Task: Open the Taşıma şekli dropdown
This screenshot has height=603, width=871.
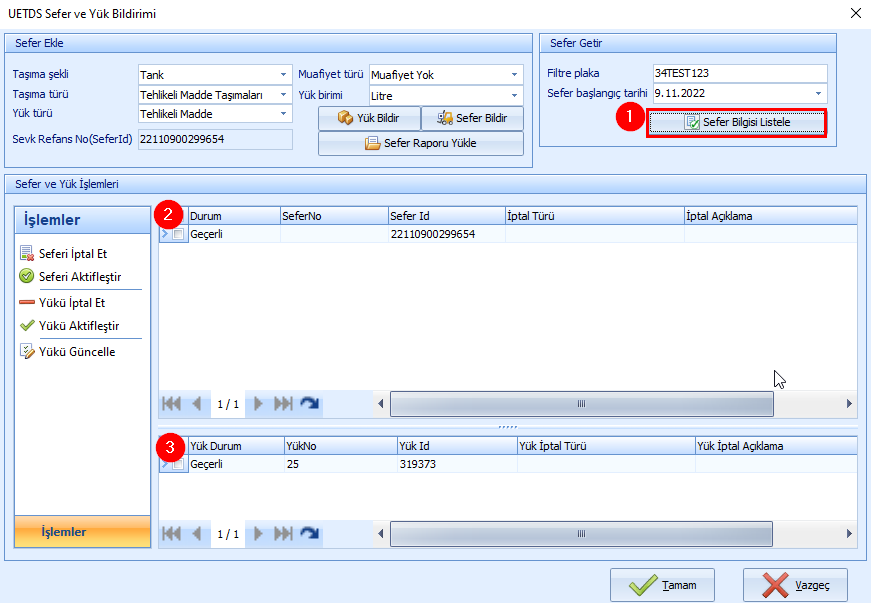Action: click(283, 74)
